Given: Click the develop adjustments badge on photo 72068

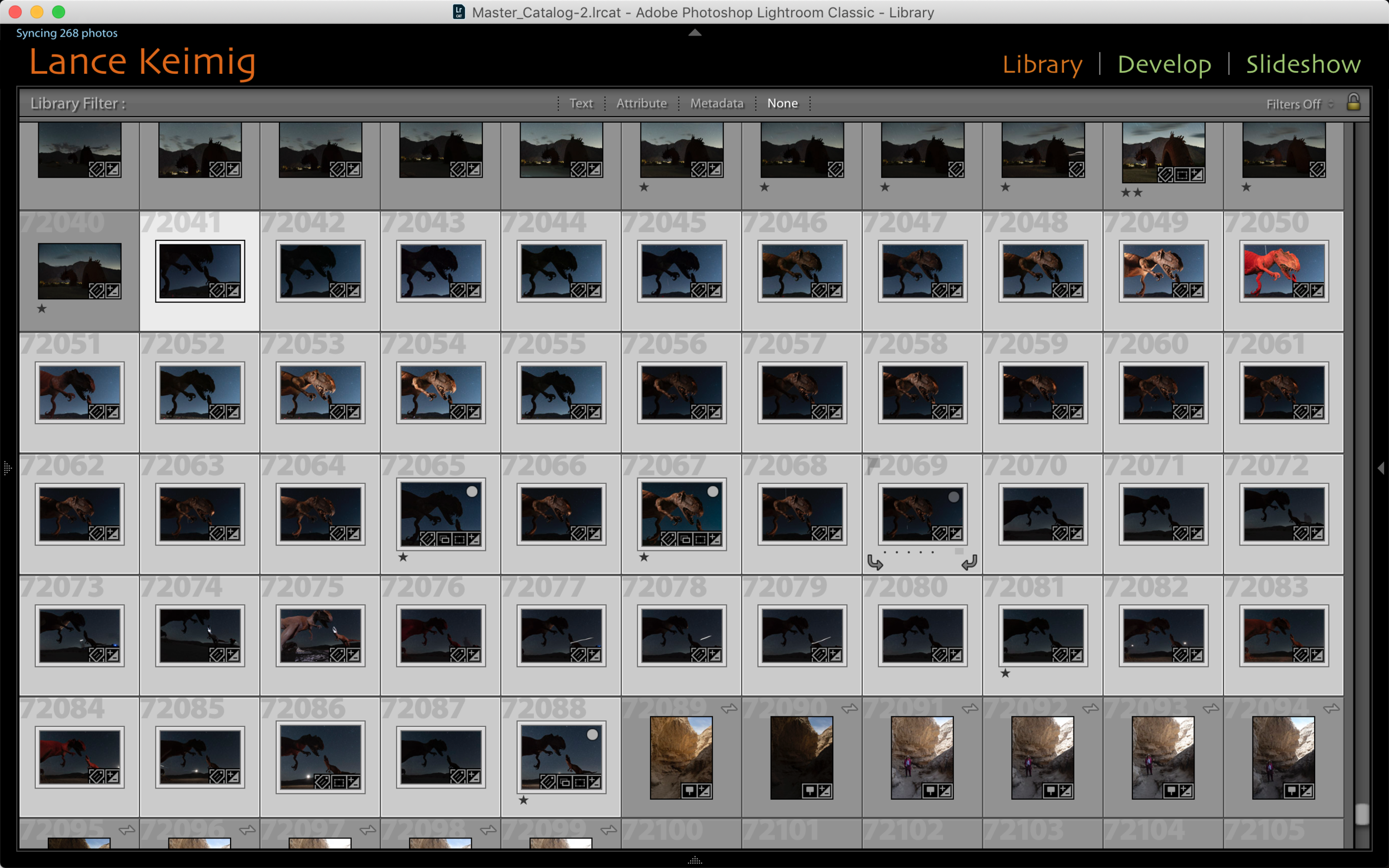Looking at the screenshot, I should [835, 533].
